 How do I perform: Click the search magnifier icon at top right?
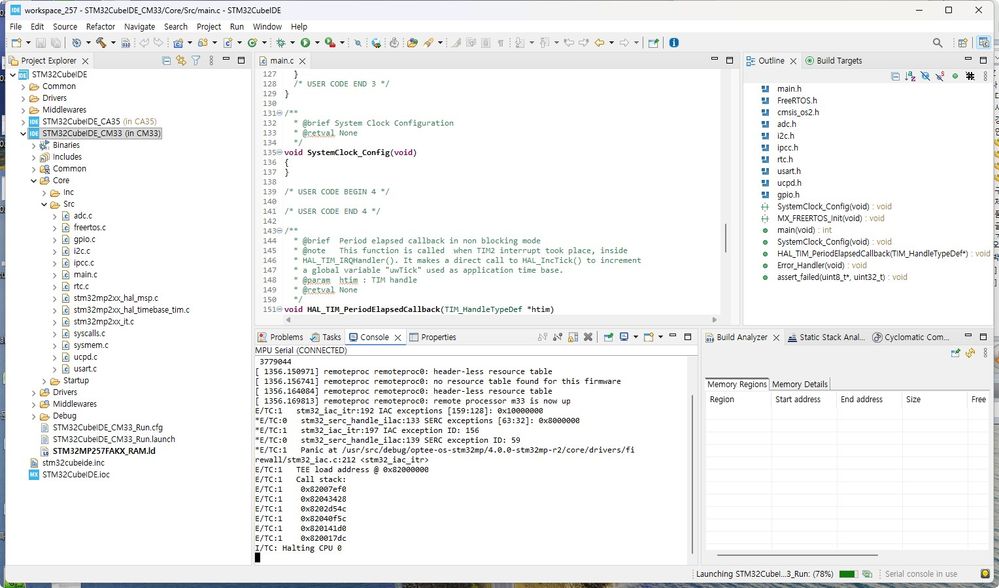click(938, 43)
